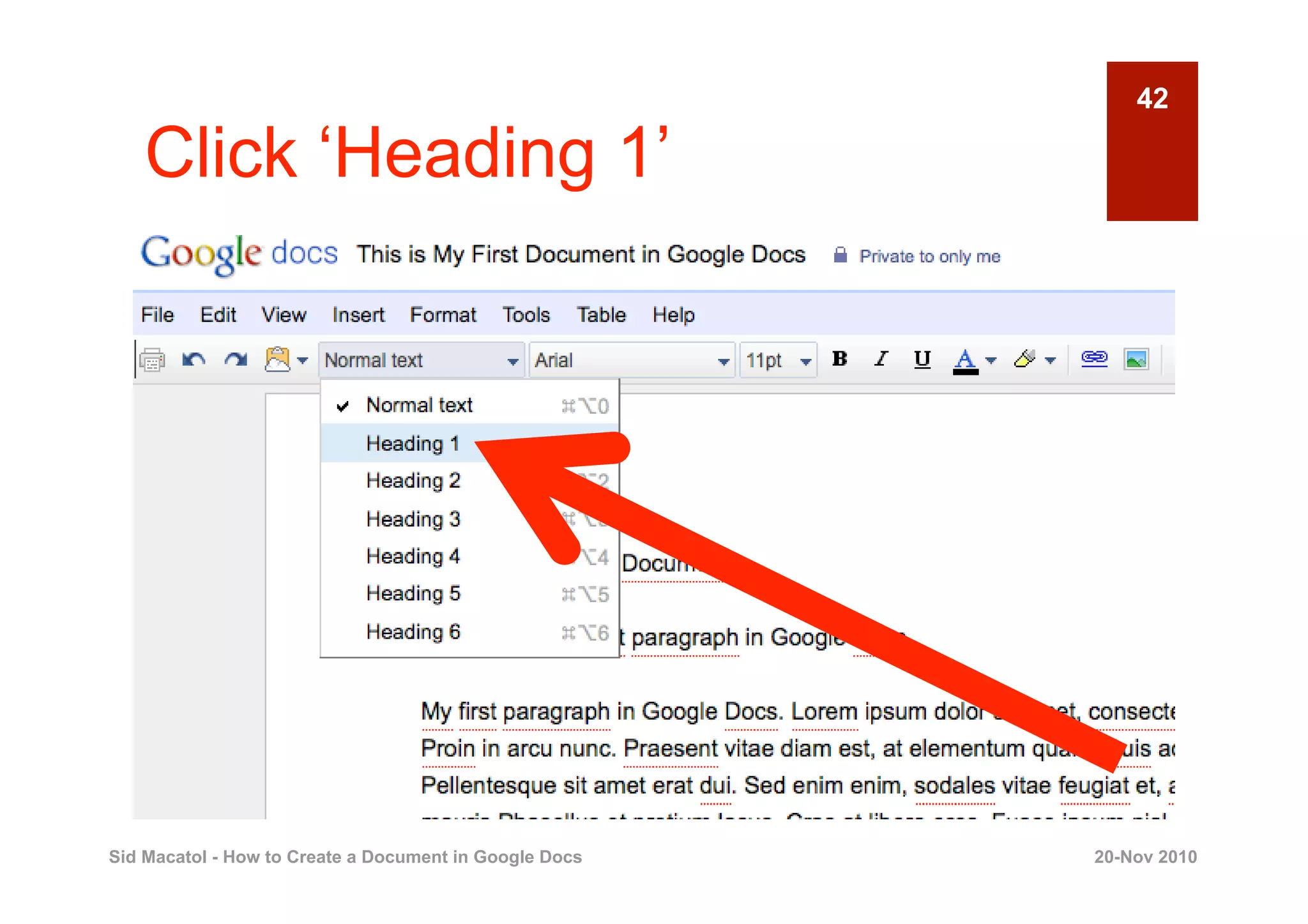1308x924 pixels.
Task: Open the Normal text style dropdown
Action: pos(422,360)
